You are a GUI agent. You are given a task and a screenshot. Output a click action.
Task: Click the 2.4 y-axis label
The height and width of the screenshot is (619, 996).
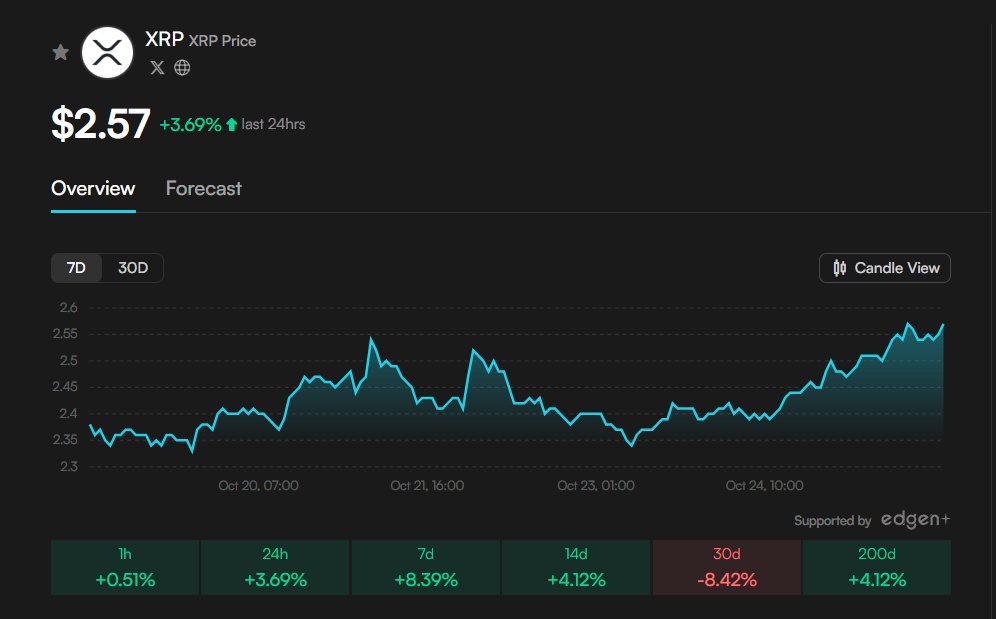pos(69,413)
